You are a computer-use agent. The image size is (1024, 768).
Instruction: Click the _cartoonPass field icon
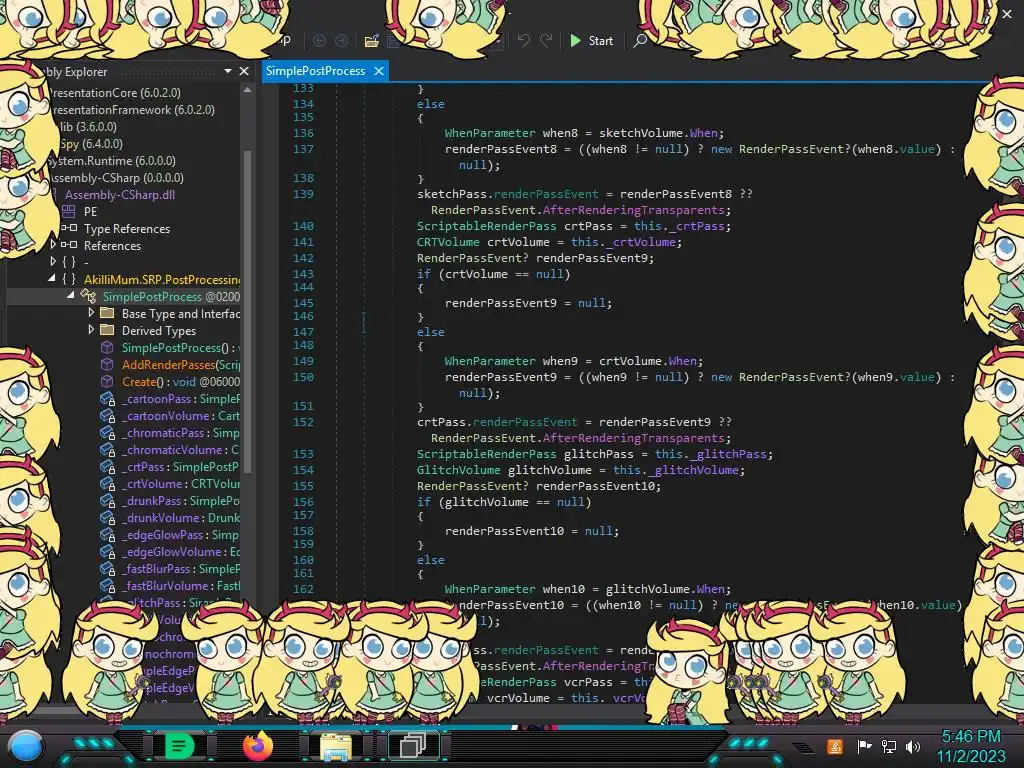coord(108,399)
